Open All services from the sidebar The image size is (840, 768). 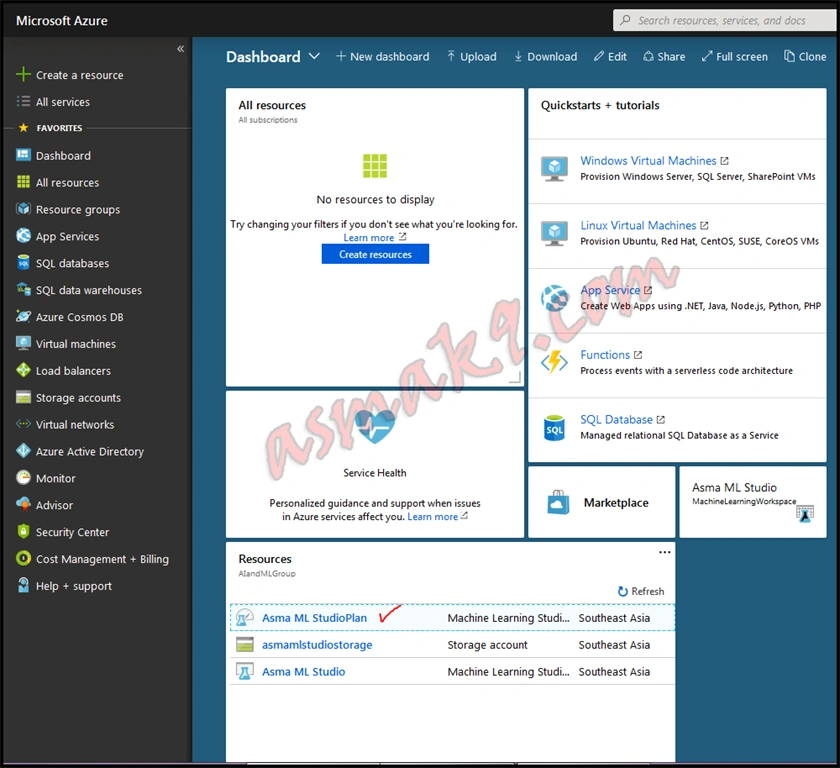tap(63, 102)
